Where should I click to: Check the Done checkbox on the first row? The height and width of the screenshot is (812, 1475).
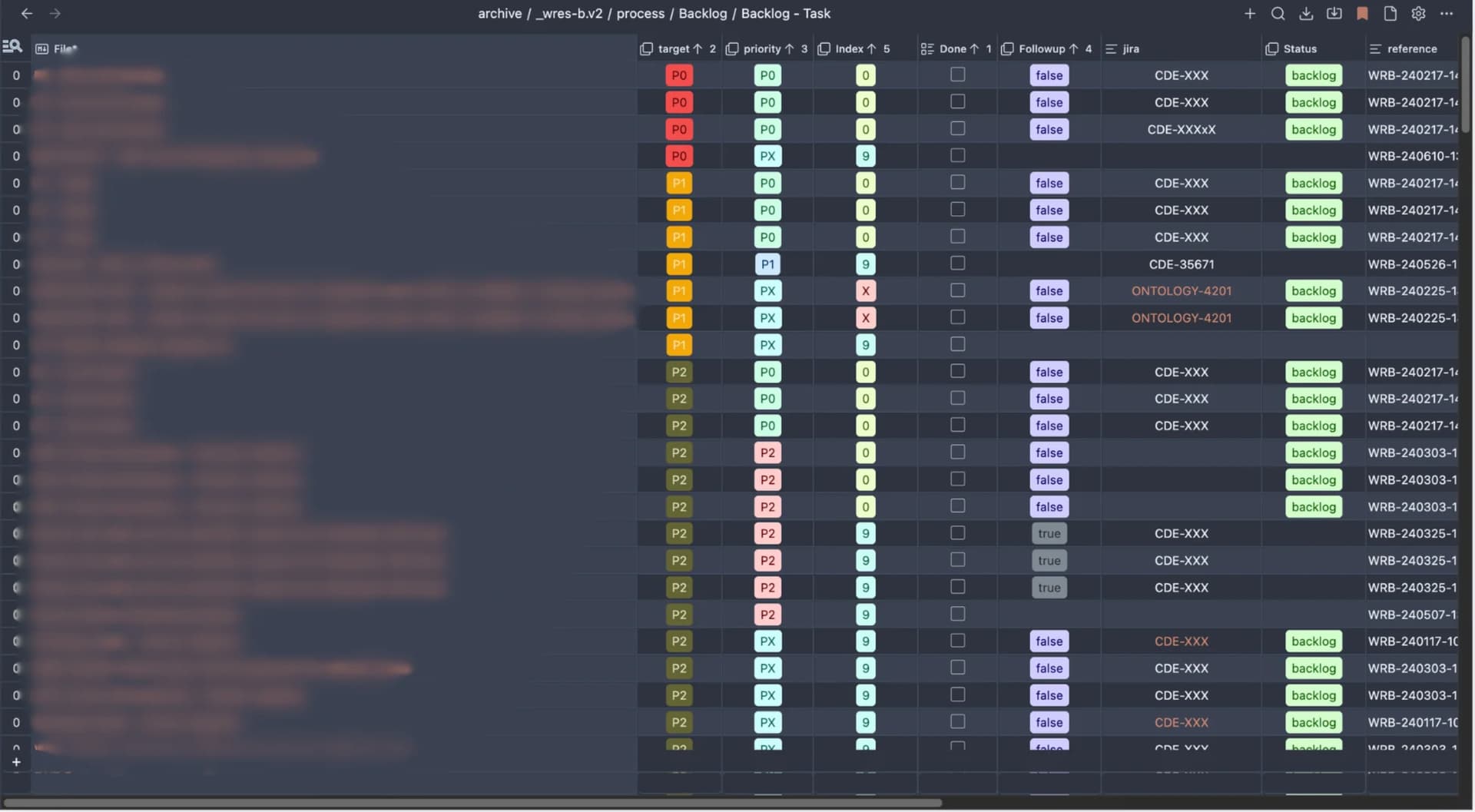[x=957, y=74]
